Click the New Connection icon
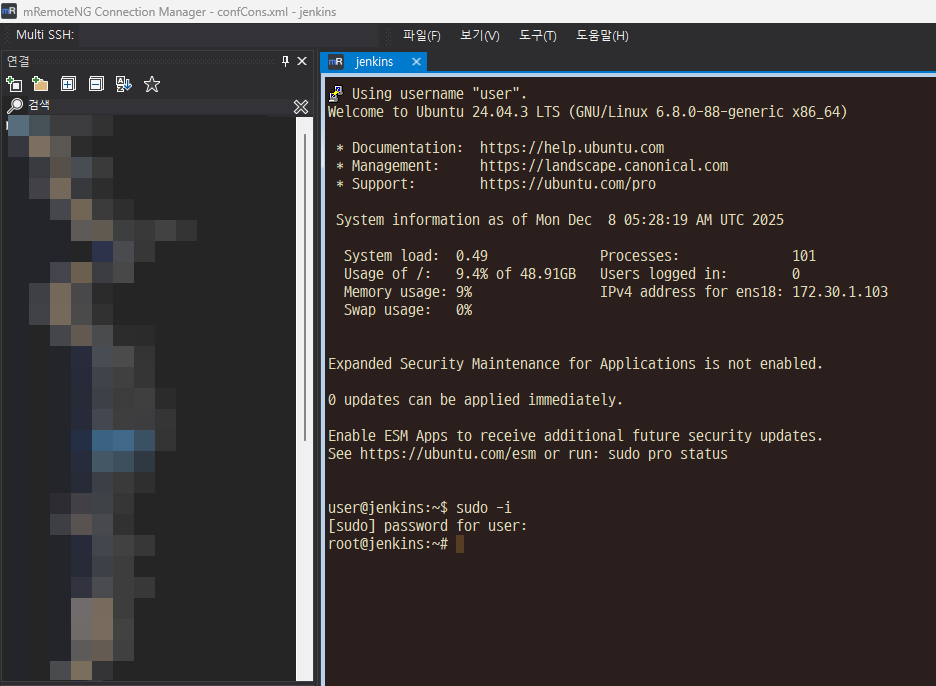 tap(14, 84)
